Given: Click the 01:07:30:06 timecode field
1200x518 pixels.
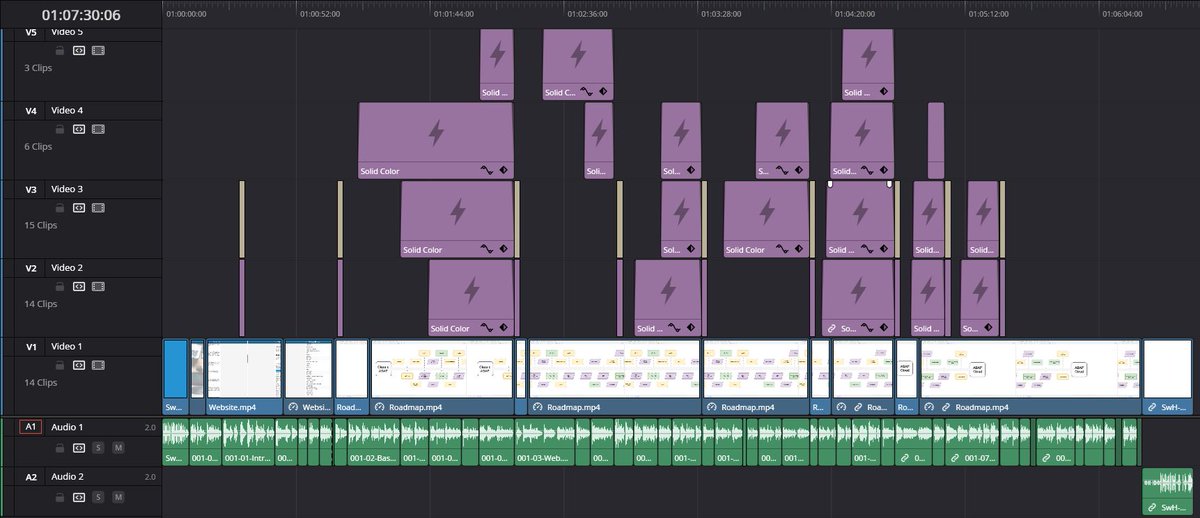Looking at the screenshot, I should click(81, 15).
